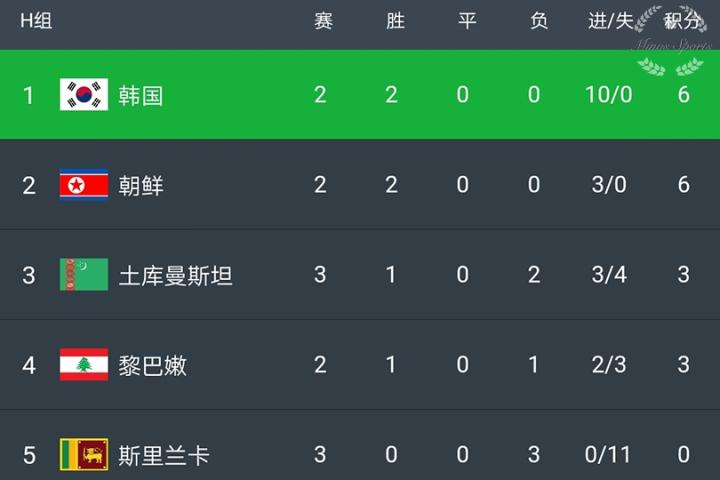Click the 平 draws column header
Image resolution: width=720 pixels, height=480 pixels.
[x=466, y=22]
